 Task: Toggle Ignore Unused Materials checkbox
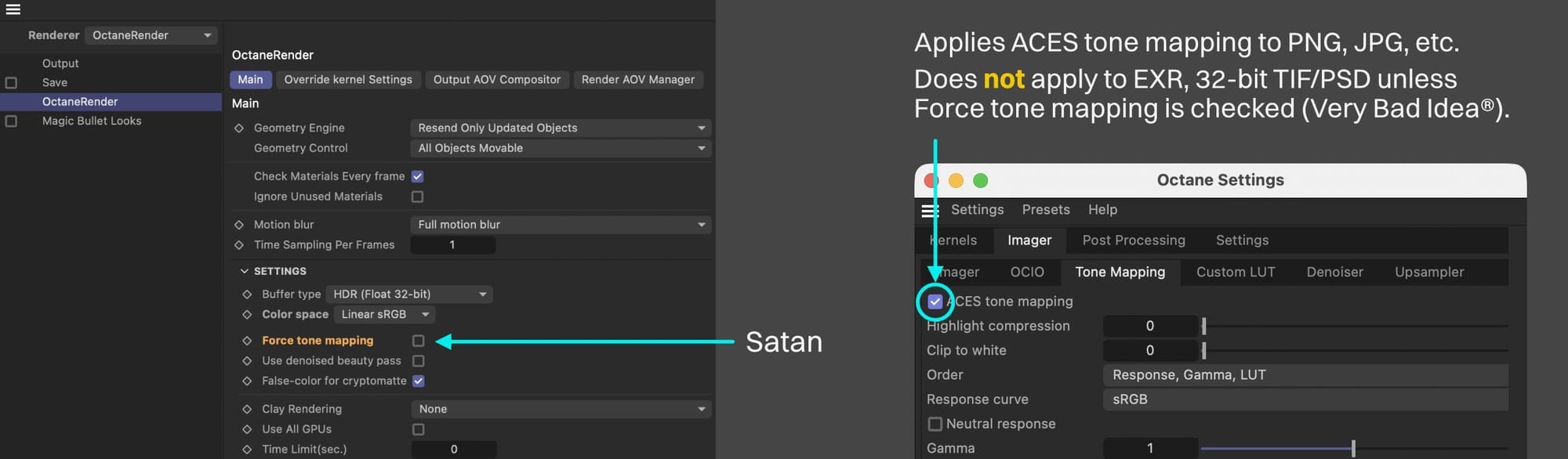[417, 197]
